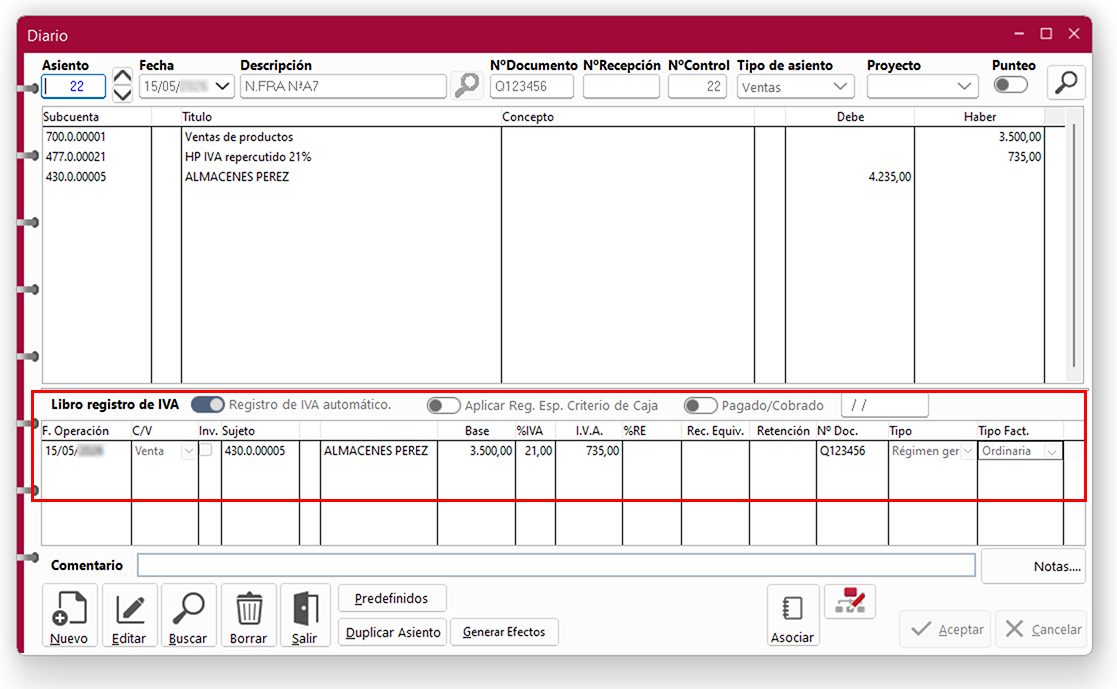The width and height of the screenshot is (1117, 689).
Task: Enable Aplicar Reg. Esp. Criterio de Caja
Action: pyautogui.click(x=444, y=406)
